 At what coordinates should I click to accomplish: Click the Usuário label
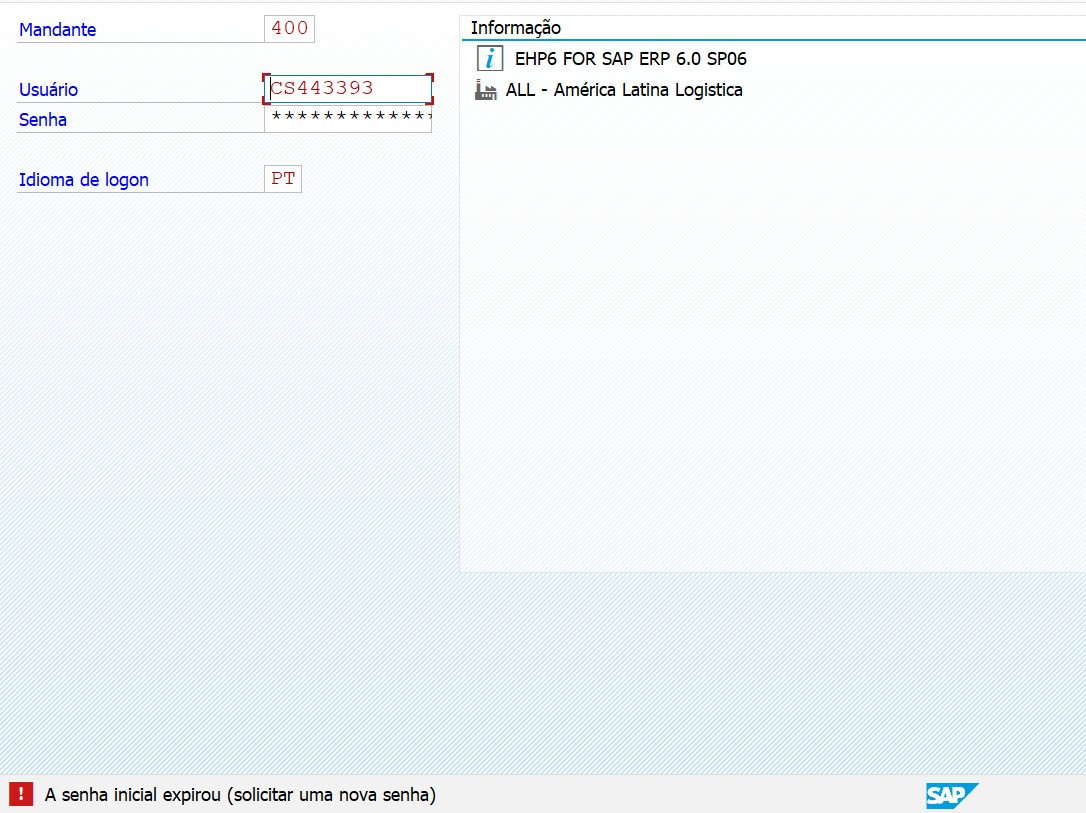click(x=48, y=89)
